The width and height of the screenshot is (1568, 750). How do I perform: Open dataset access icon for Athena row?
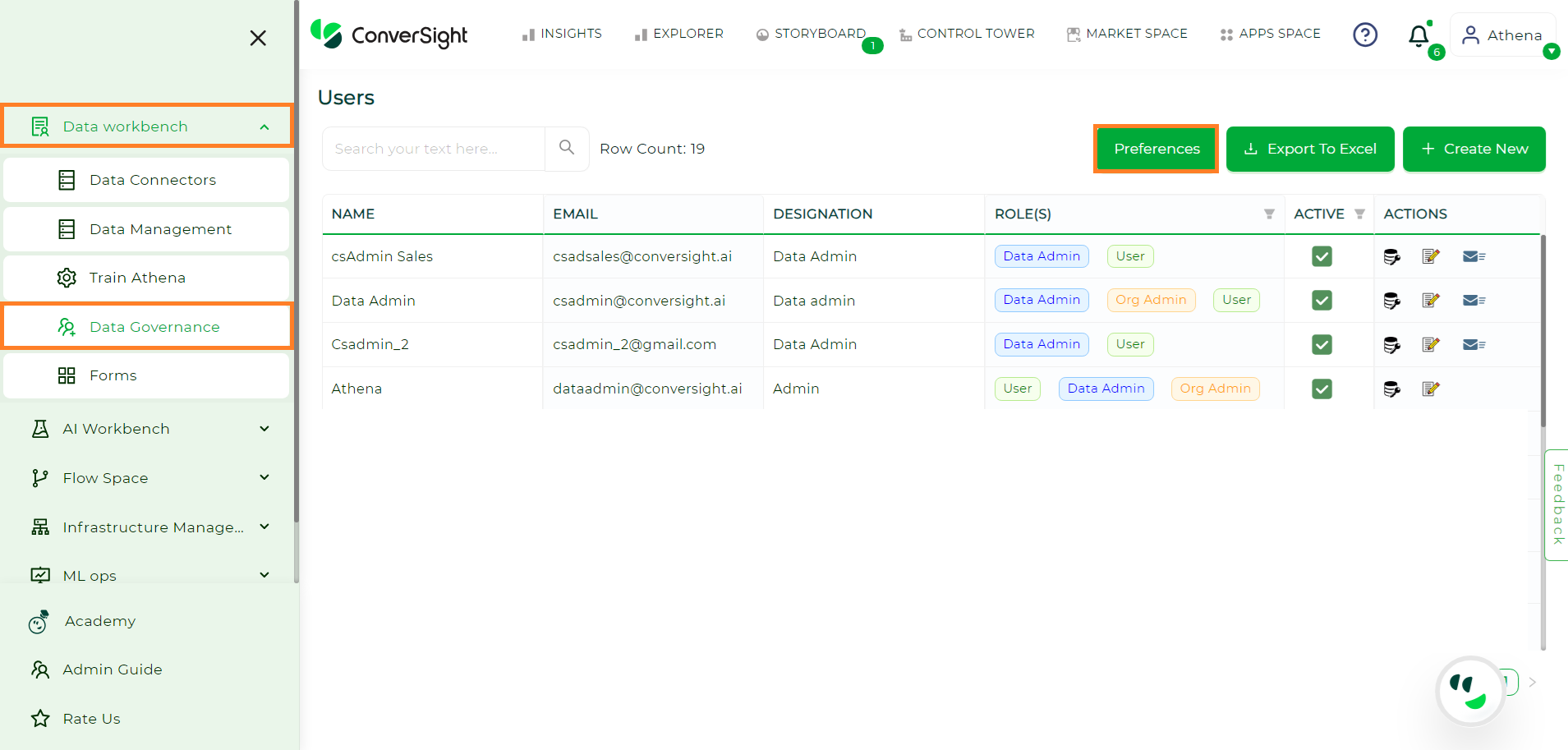coord(1391,389)
